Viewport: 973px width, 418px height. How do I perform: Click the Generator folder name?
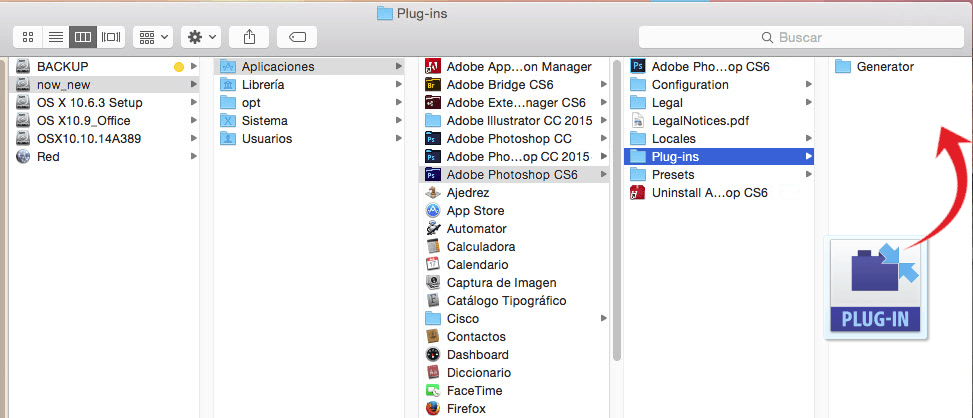click(x=886, y=66)
